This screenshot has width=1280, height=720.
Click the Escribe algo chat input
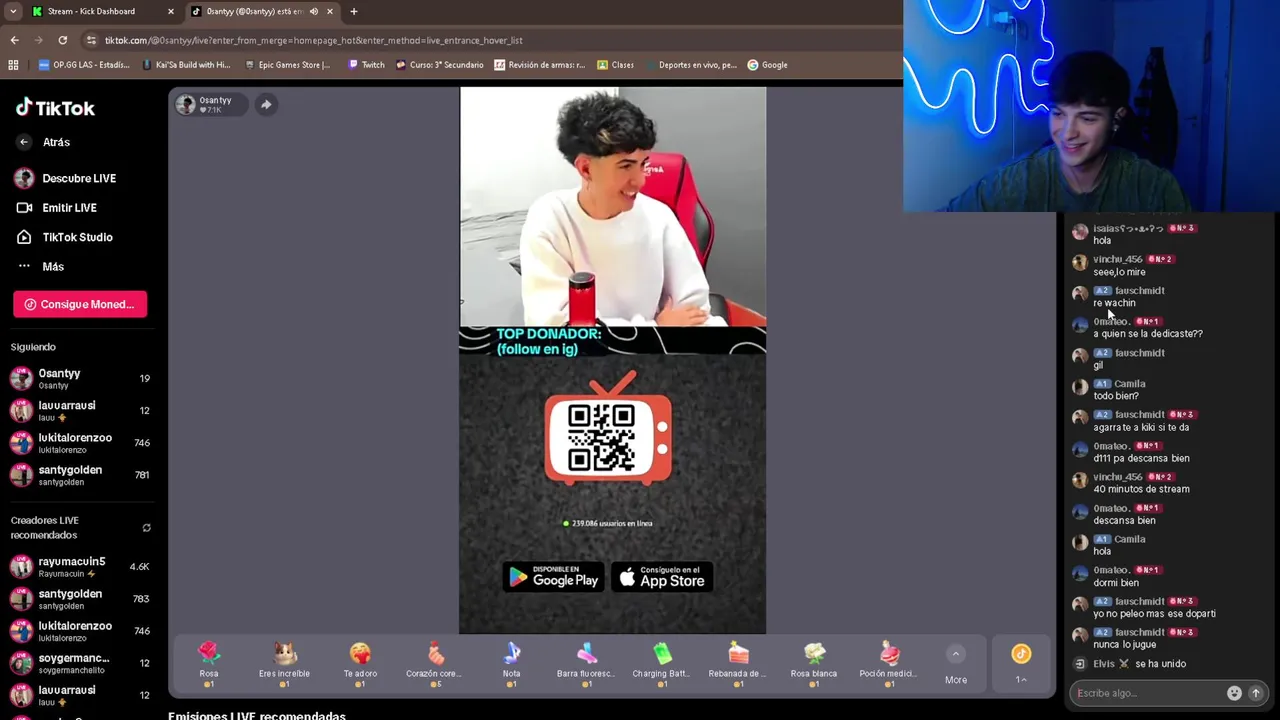click(1148, 693)
